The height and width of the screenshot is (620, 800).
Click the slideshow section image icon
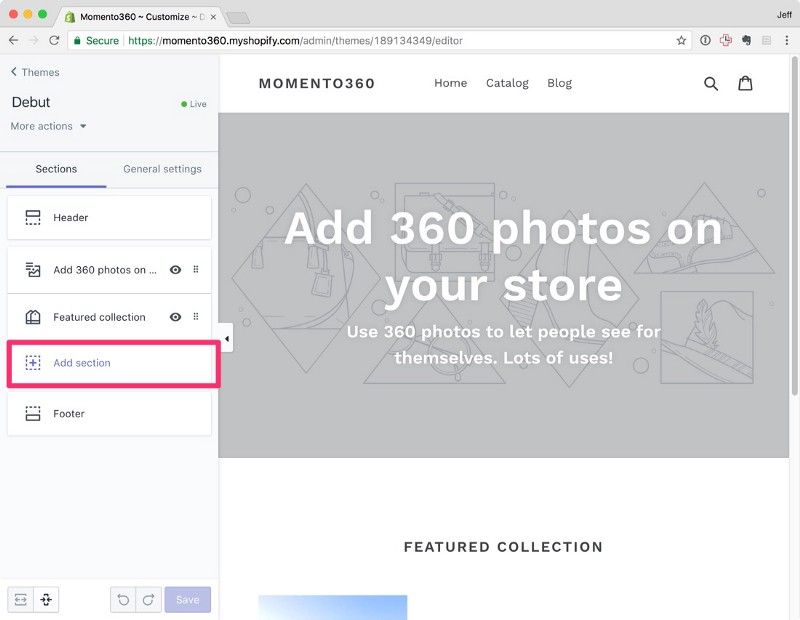(33, 270)
